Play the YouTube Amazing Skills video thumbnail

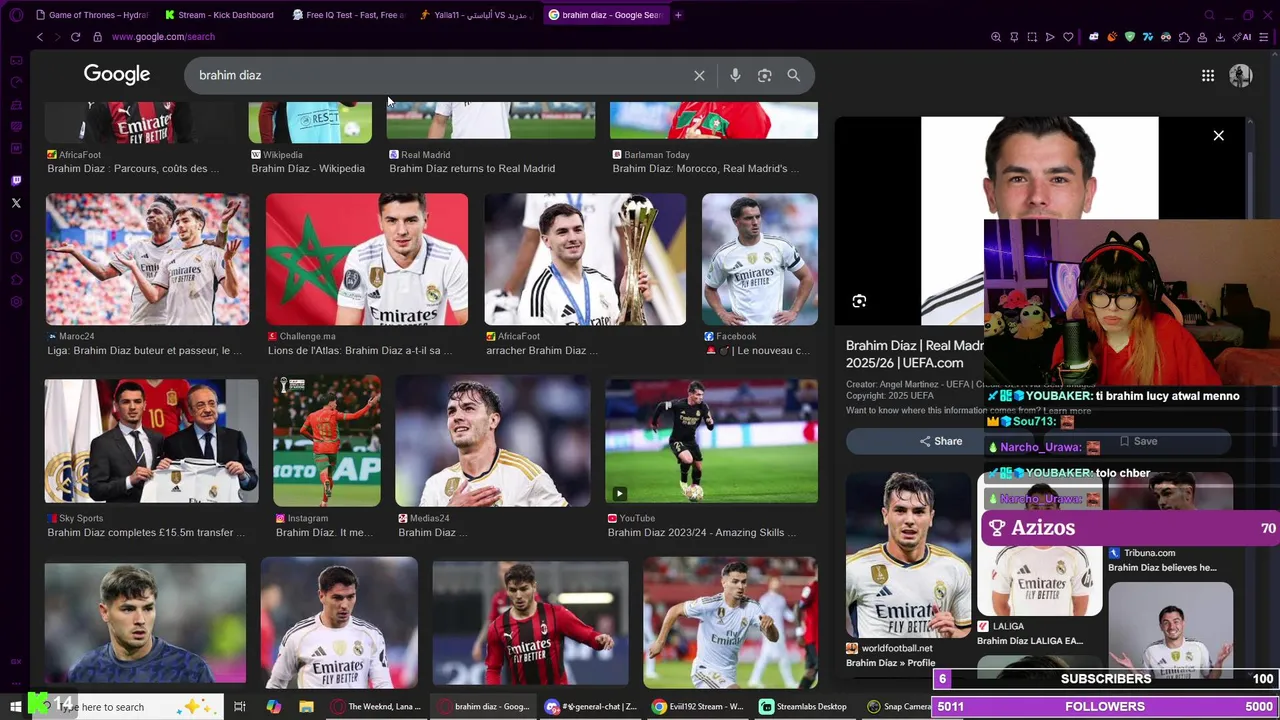[711, 441]
